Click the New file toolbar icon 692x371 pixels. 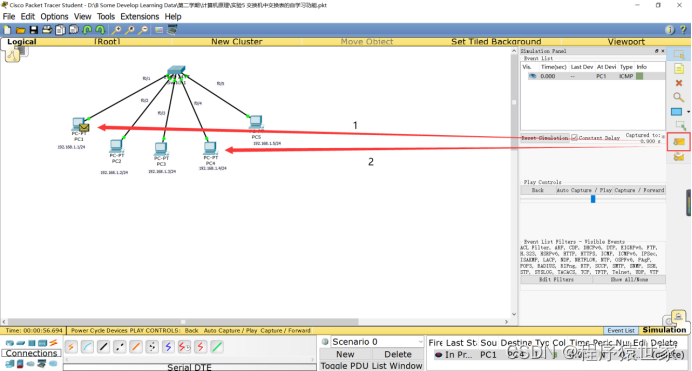7,30
